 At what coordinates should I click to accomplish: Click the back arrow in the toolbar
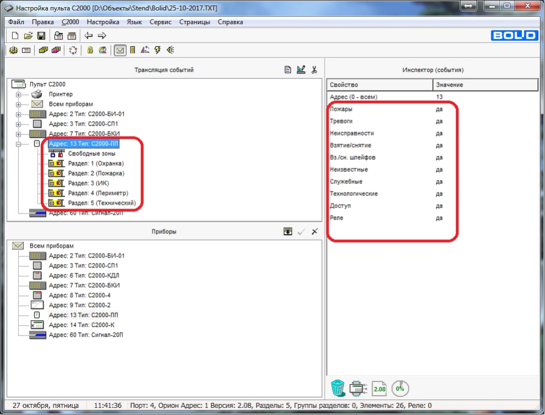[x=89, y=35]
